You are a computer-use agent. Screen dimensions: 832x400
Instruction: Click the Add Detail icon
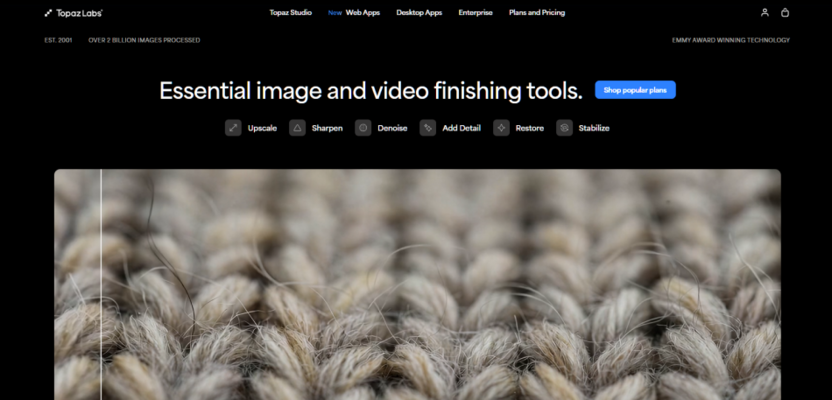[x=428, y=128]
